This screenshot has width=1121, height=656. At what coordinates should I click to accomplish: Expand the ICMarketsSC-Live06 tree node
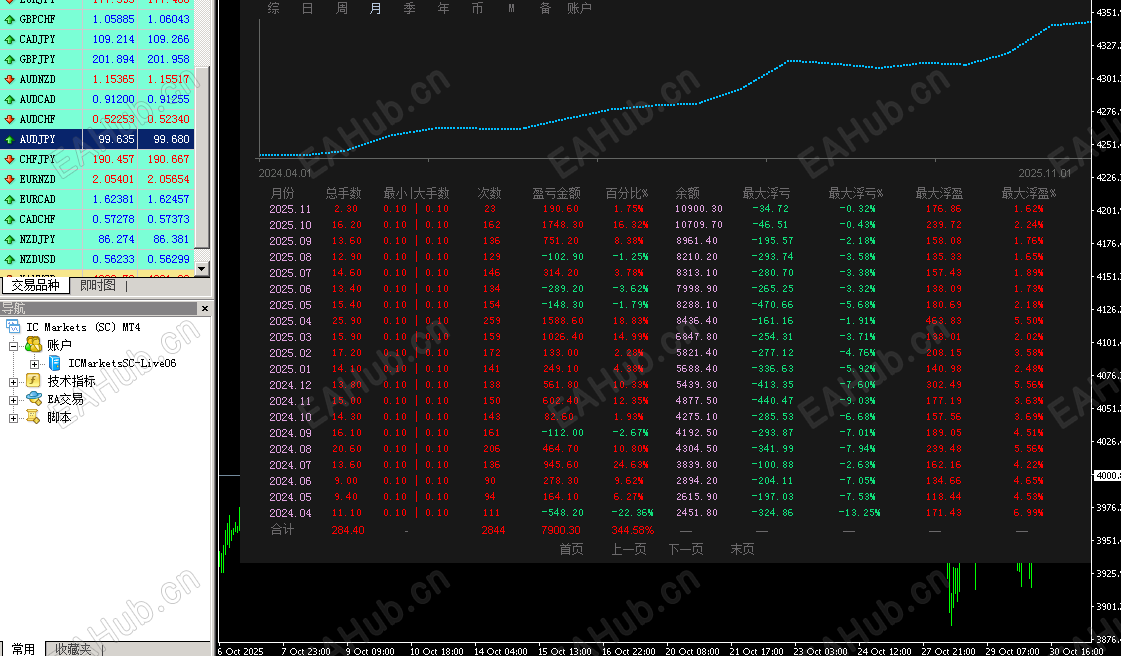click(34, 364)
